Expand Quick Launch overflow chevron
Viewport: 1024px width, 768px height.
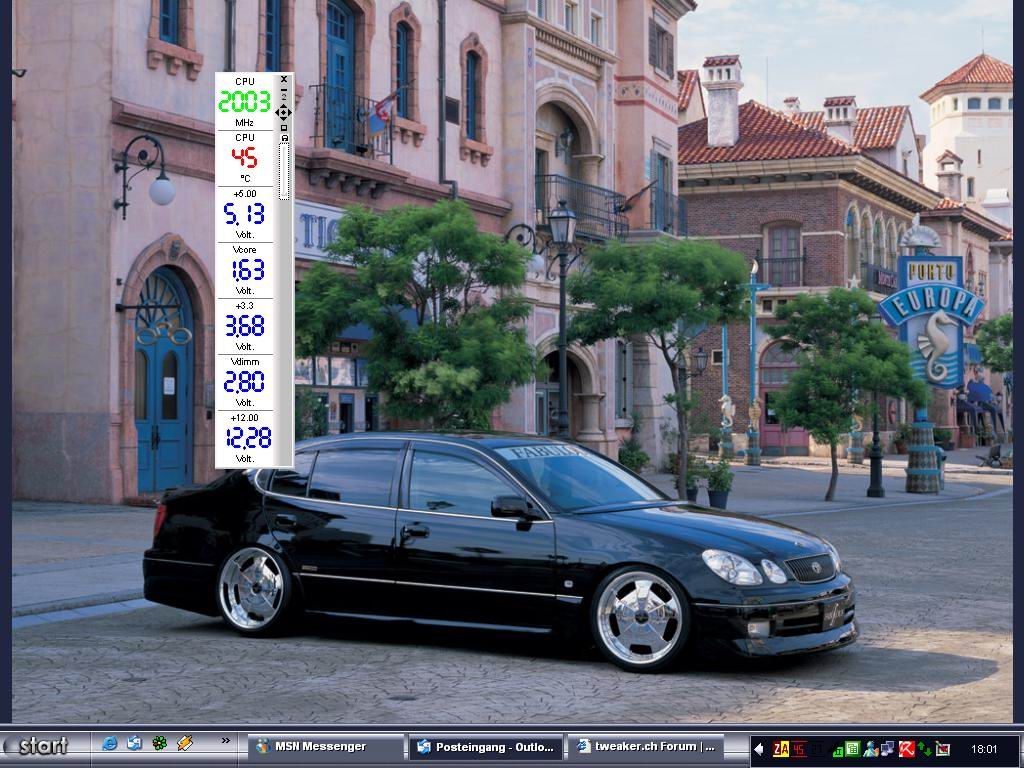pos(225,741)
